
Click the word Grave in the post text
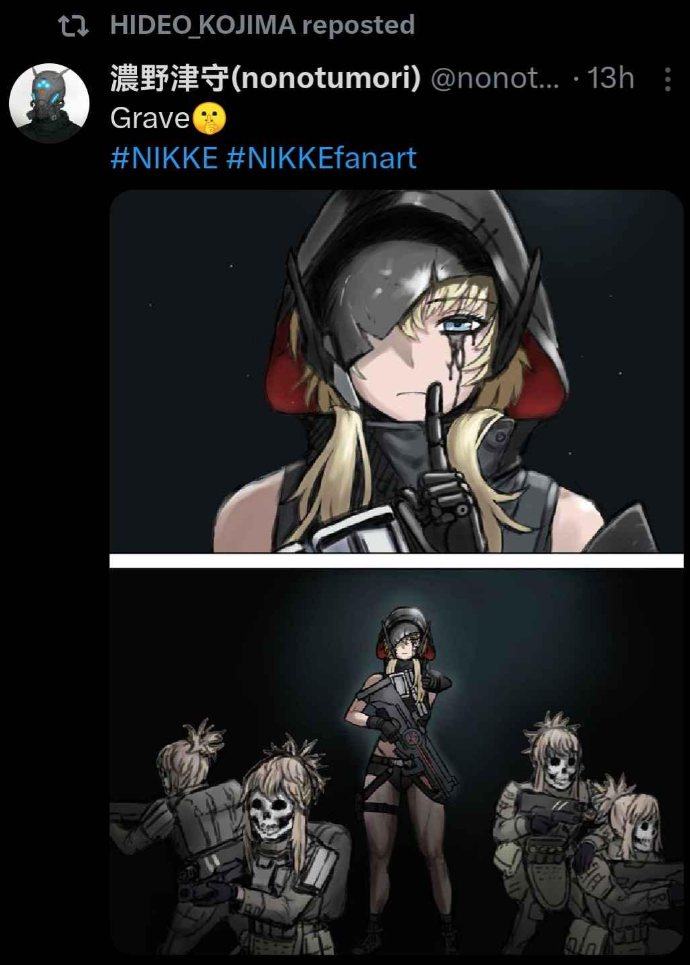tap(150, 118)
